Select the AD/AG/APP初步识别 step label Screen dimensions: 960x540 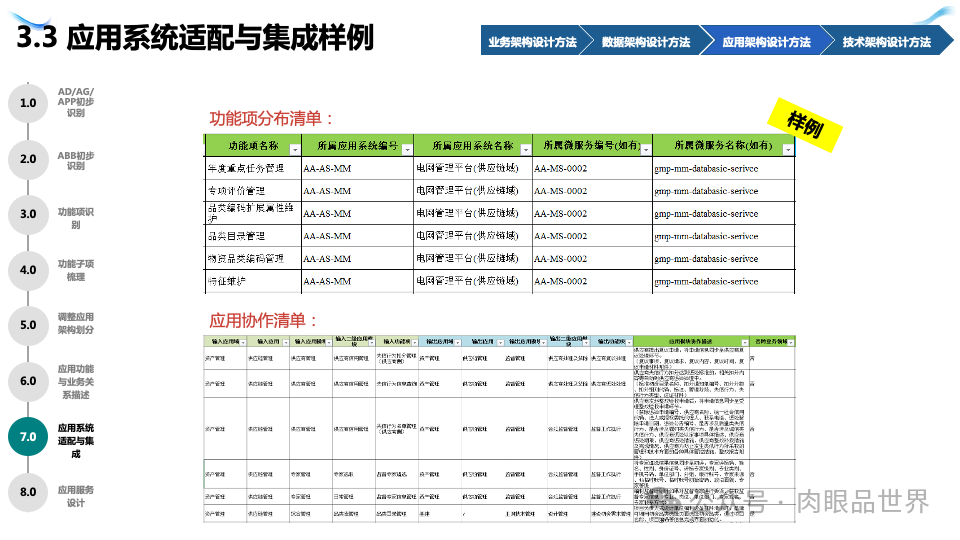(x=76, y=102)
